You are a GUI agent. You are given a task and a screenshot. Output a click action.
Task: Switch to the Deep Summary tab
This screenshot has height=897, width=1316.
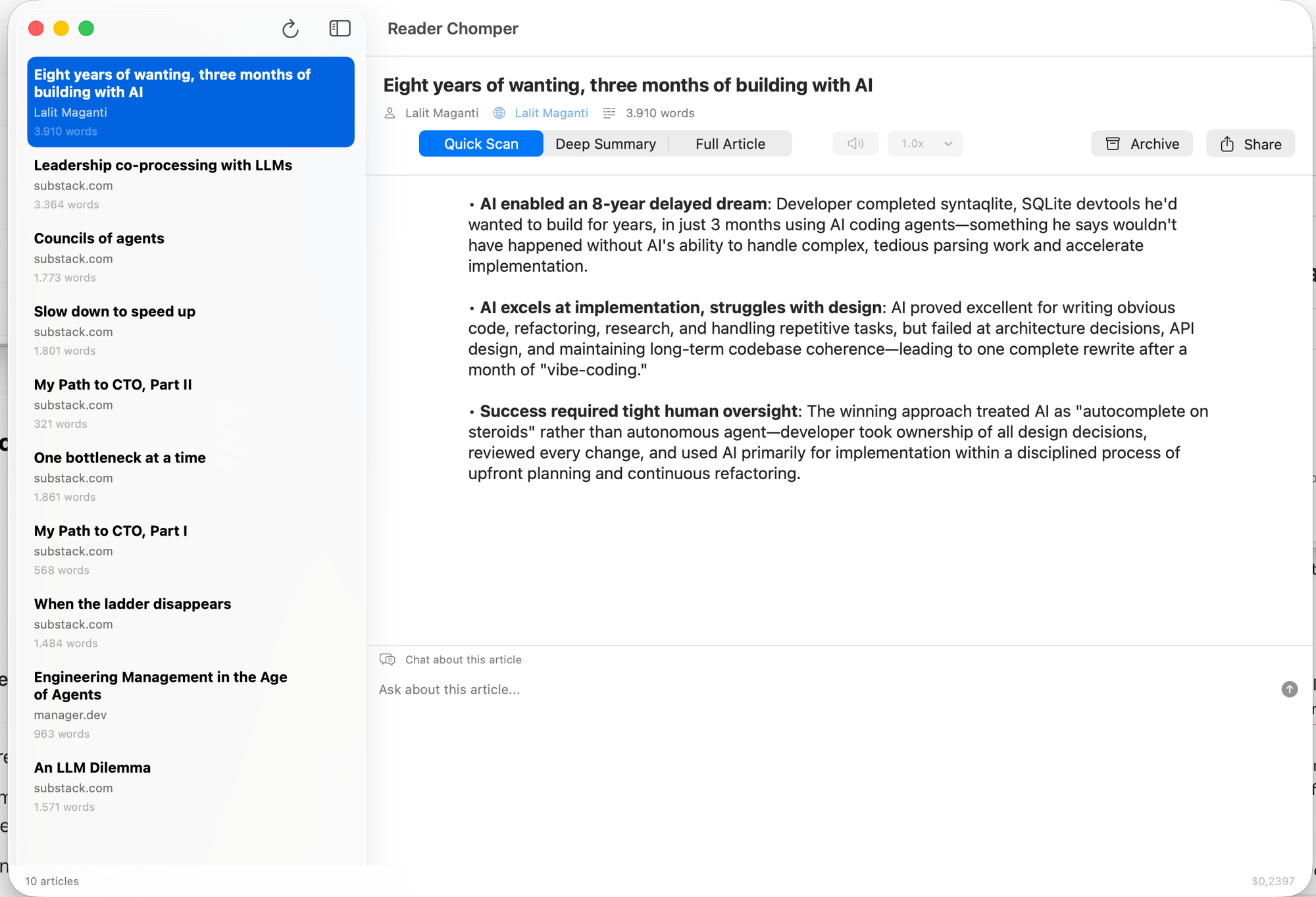click(x=605, y=144)
